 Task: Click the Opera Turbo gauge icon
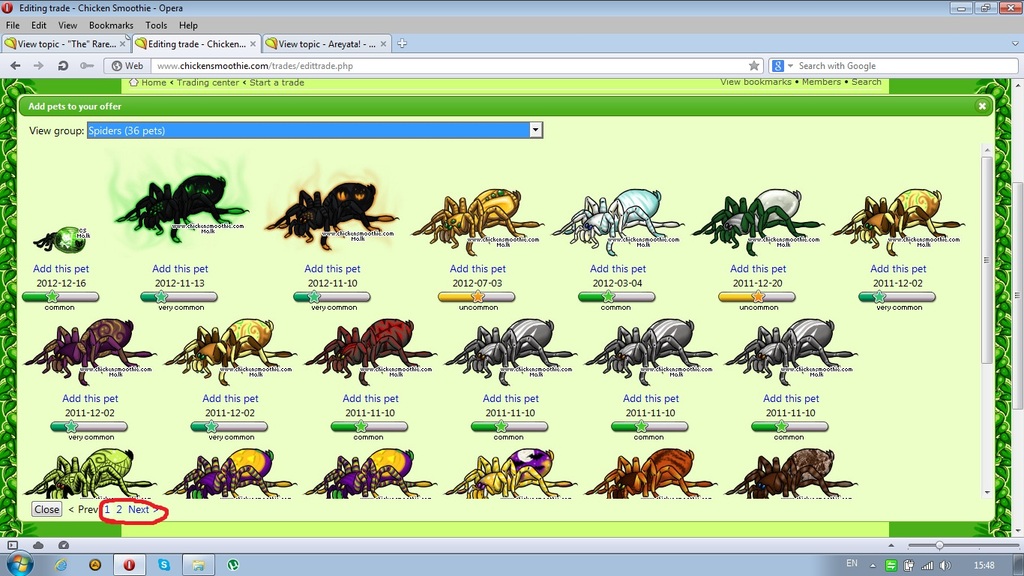click(63, 545)
